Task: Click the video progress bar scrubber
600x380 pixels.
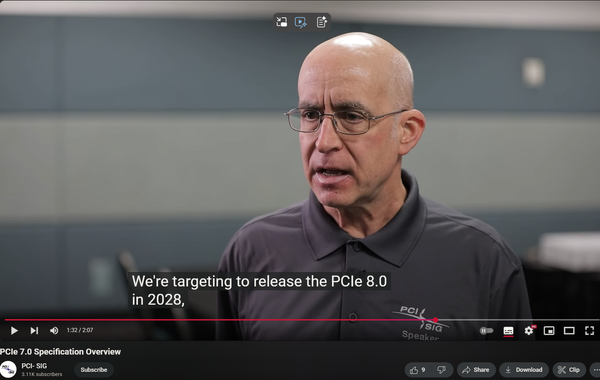Action: [x=435, y=320]
